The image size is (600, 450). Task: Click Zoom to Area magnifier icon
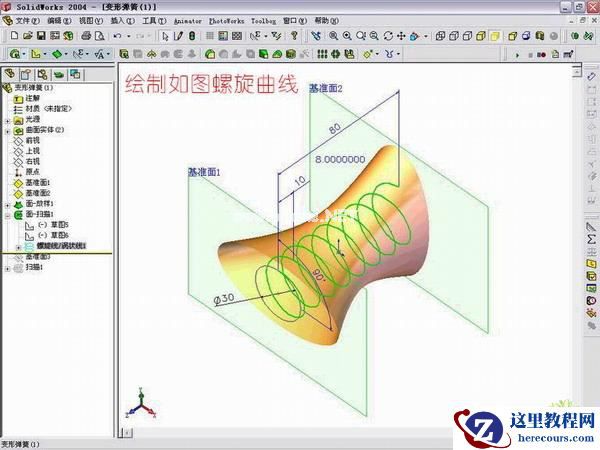pyautogui.click(x=347, y=36)
